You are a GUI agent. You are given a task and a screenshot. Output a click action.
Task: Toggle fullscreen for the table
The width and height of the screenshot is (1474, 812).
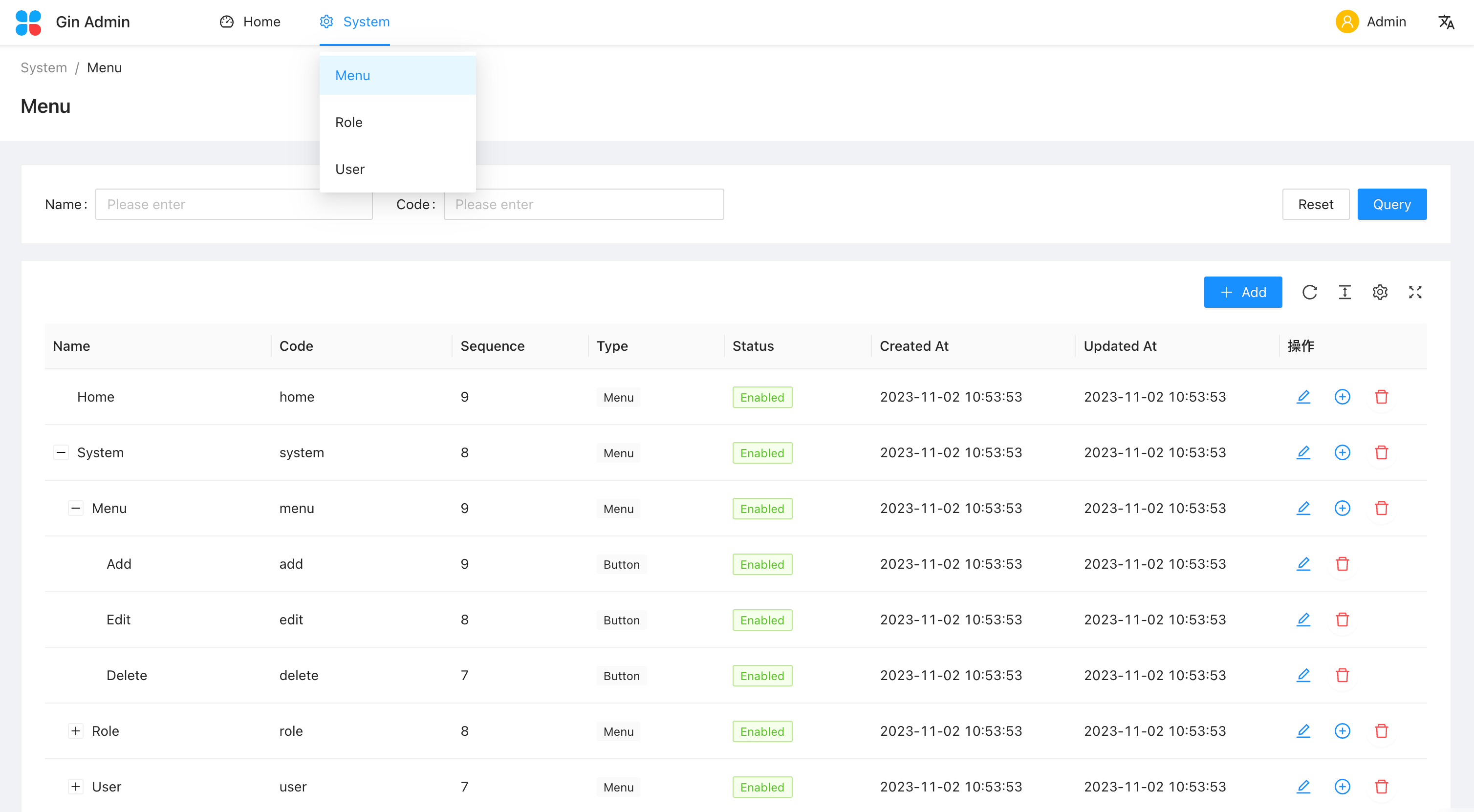pos(1414,292)
